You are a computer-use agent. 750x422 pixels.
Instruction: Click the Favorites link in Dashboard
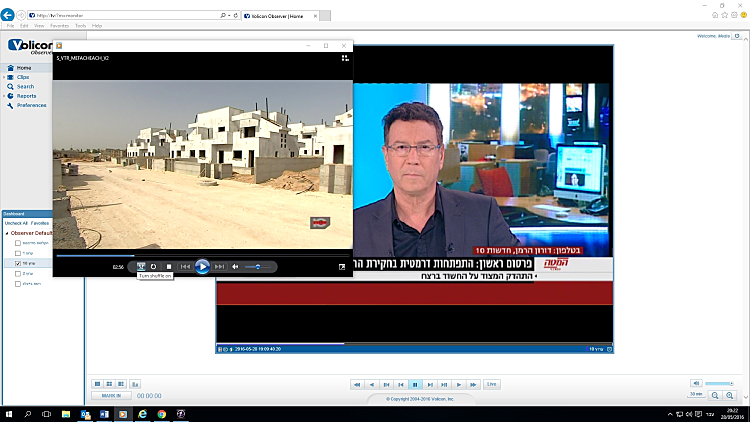tap(40, 223)
